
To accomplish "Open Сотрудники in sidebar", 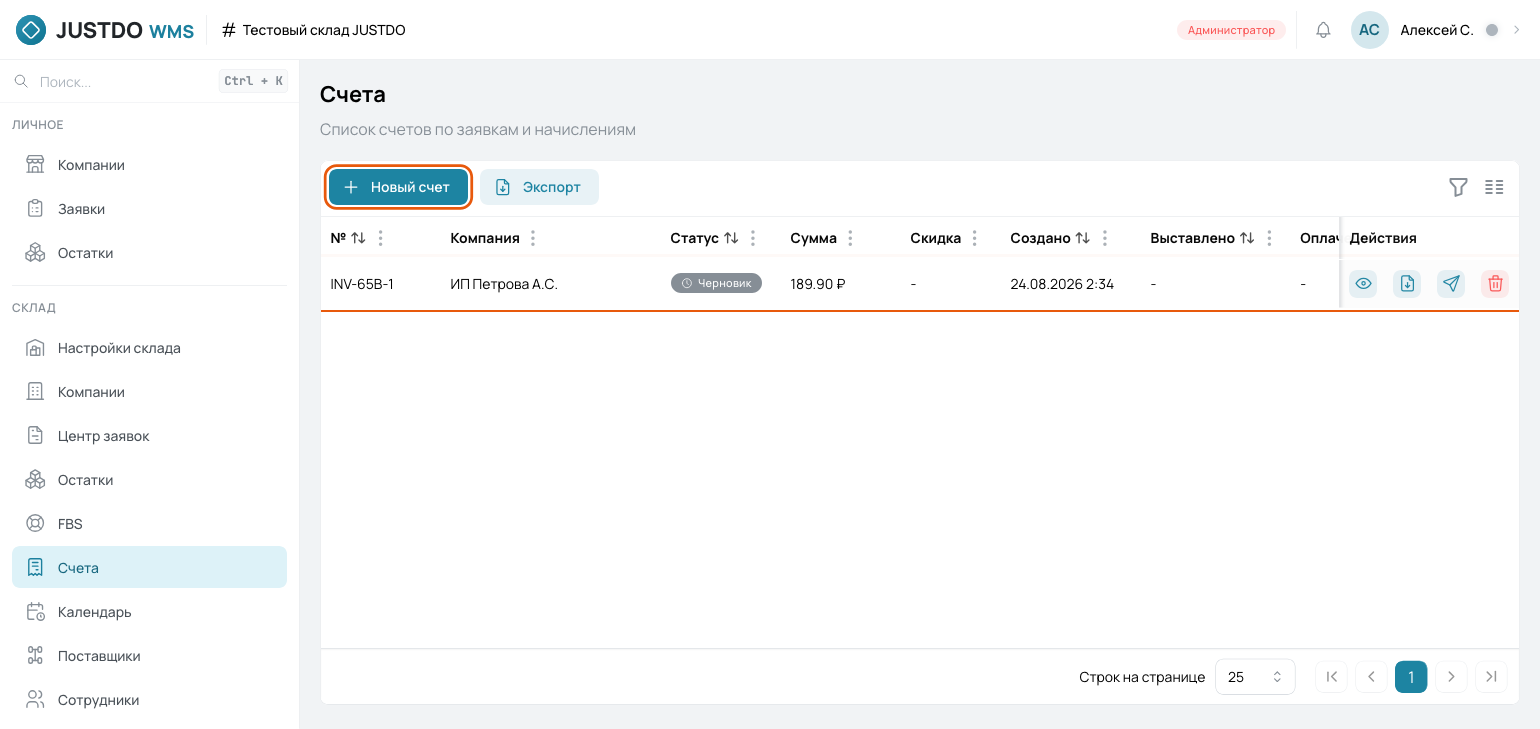I will point(149,700).
